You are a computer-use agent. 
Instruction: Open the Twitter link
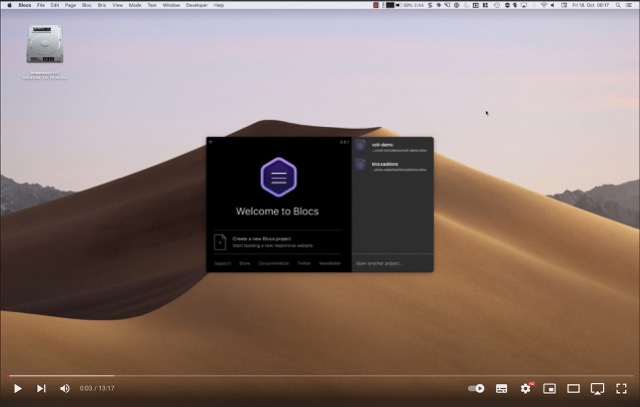click(304, 263)
